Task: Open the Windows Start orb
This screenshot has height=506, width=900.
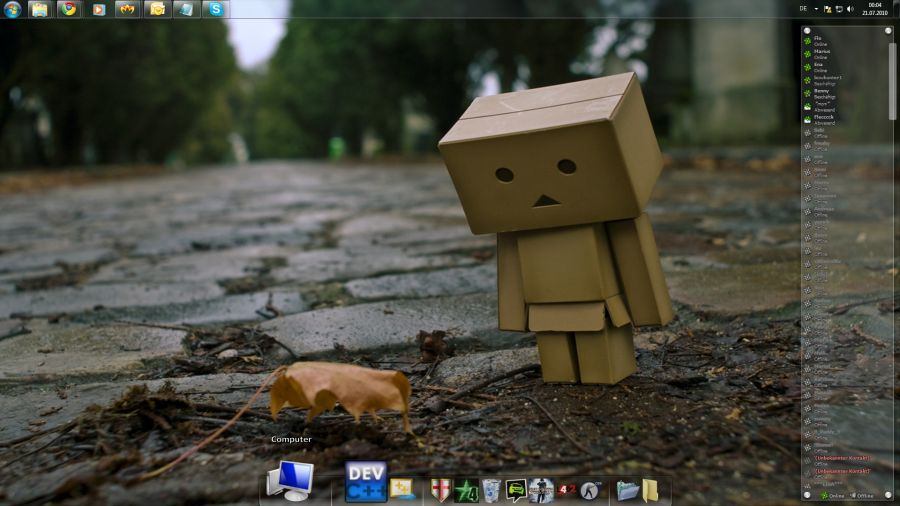Action: pyautogui.click(x=12, y=9)
